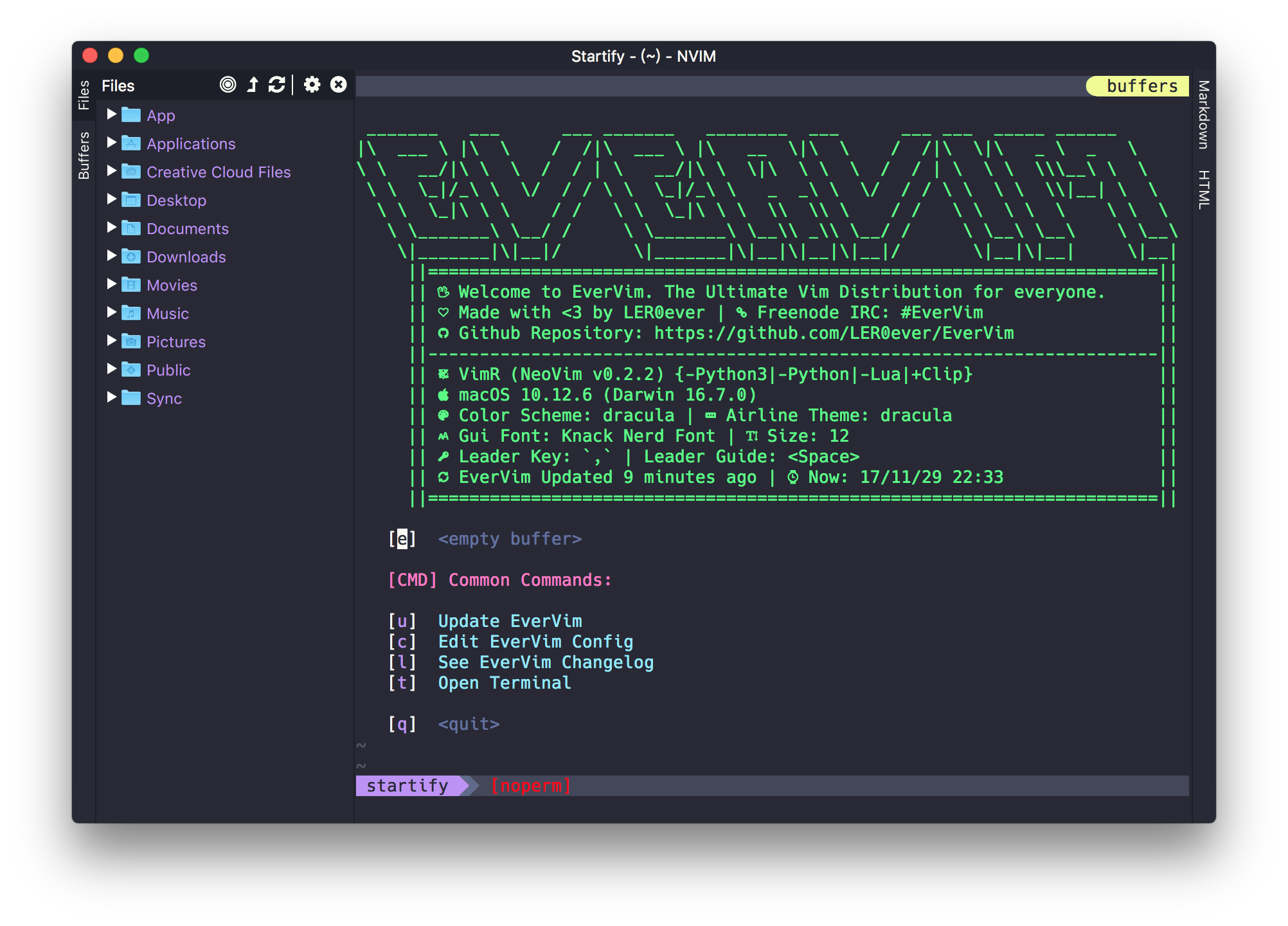Select the App folder icon

tap(131, 115)
